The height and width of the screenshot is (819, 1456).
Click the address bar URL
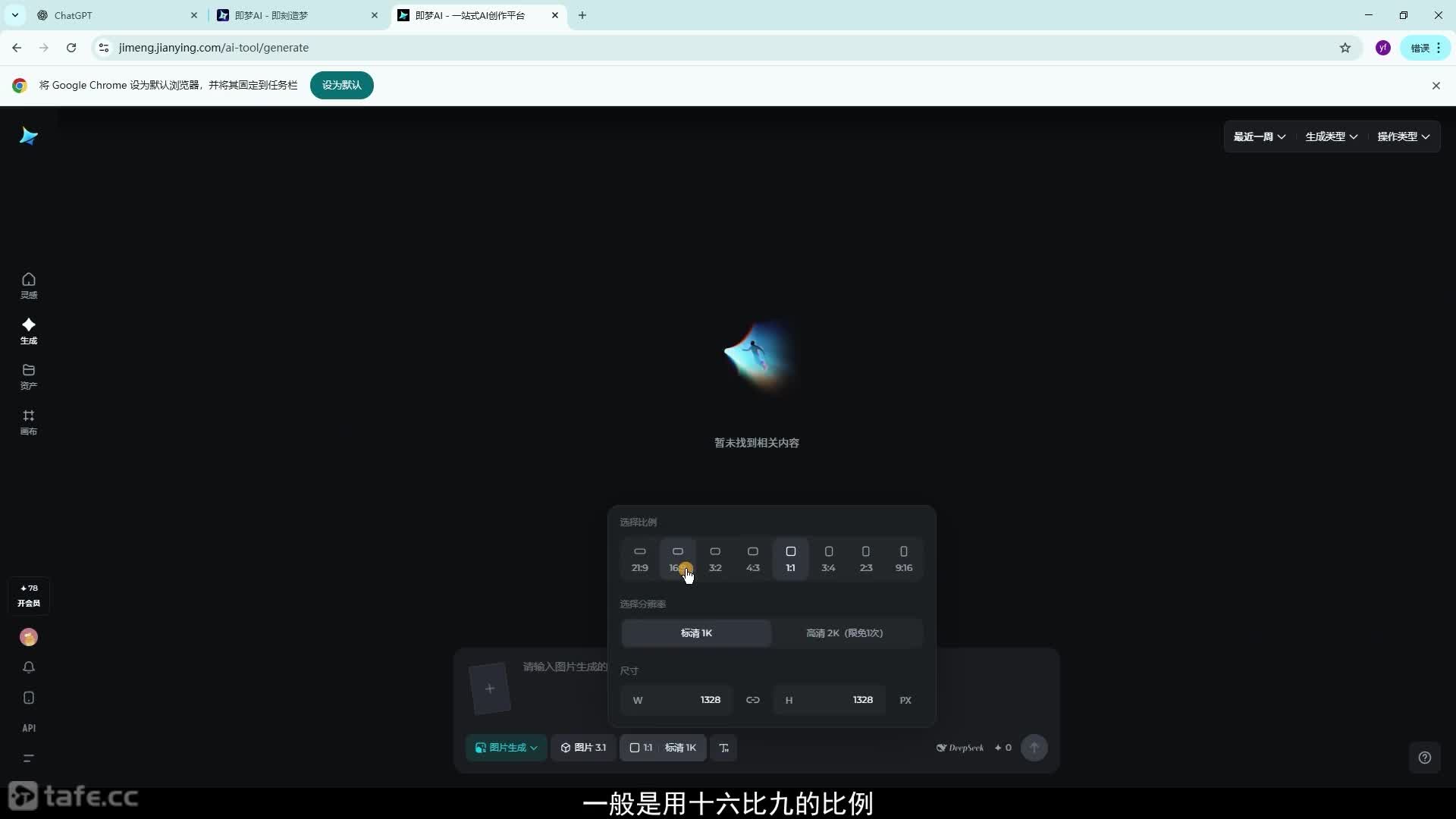pos(214,48)
